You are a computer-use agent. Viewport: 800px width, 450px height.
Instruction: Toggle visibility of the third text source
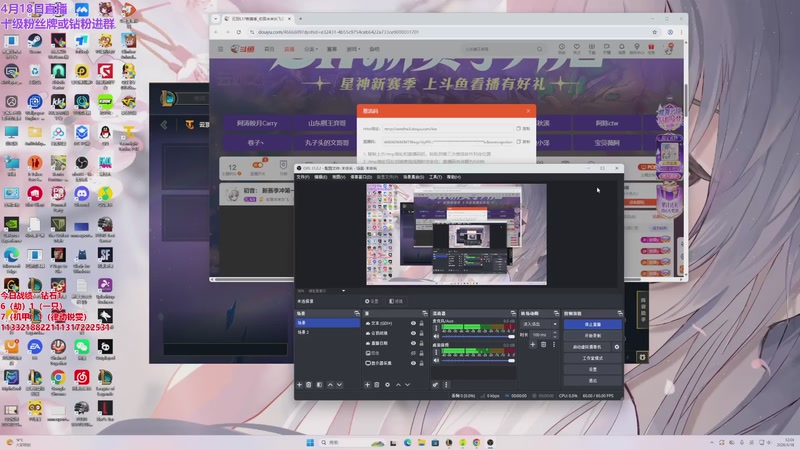[413, 343]
